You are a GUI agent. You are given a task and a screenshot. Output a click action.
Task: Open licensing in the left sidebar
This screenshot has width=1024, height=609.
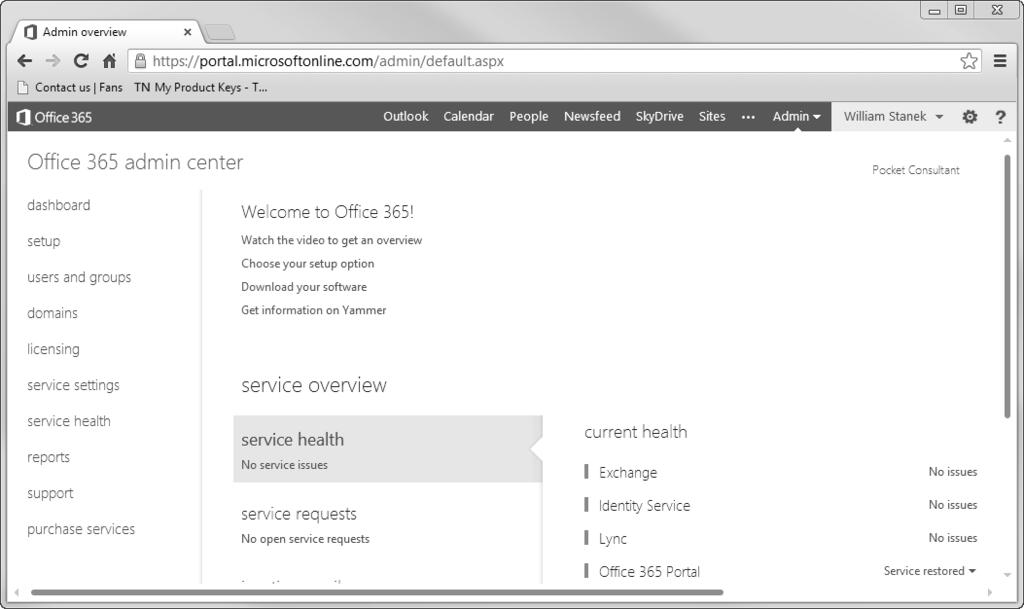click(x=53, y=349)
